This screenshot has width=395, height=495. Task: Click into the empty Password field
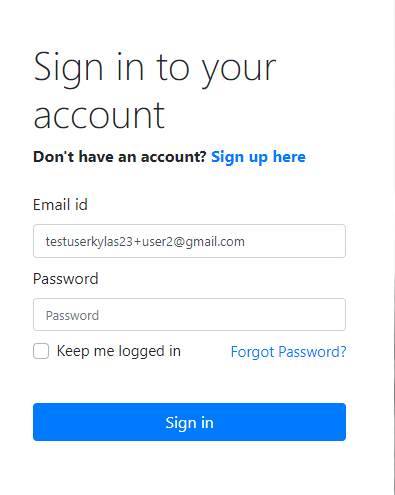click(189, 315)
